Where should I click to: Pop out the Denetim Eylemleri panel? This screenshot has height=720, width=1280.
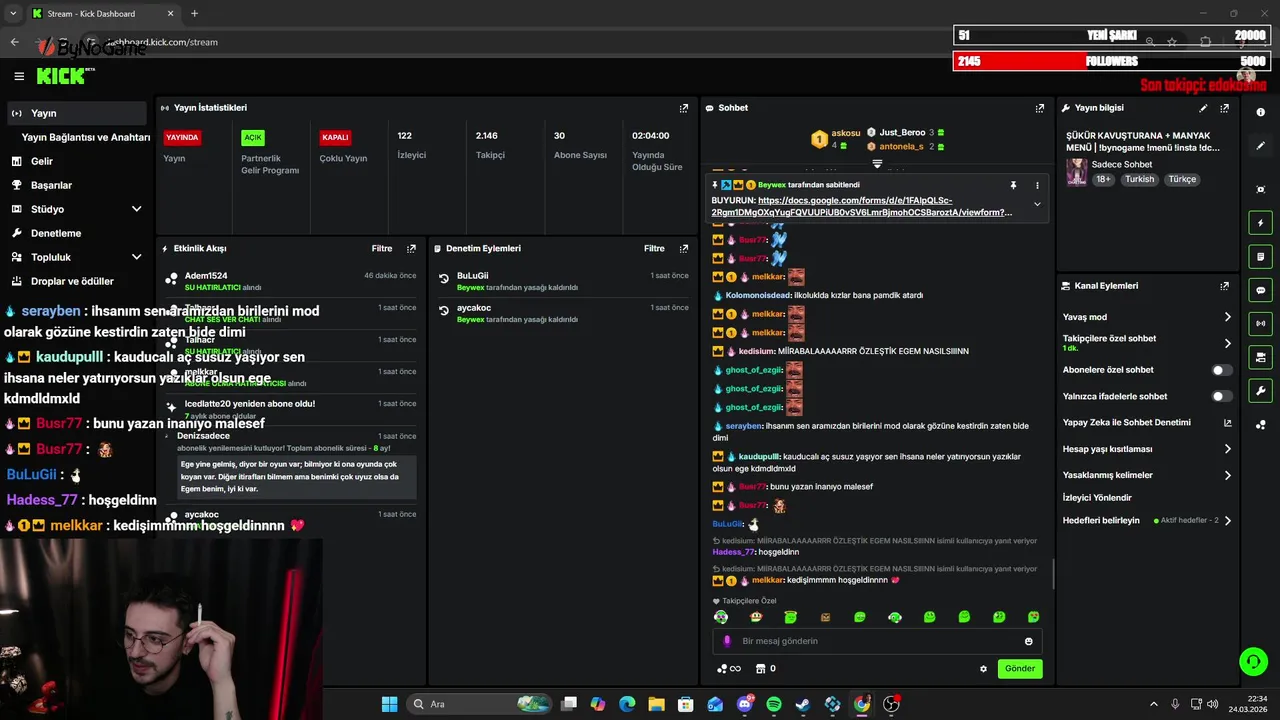tap(684, 248)
